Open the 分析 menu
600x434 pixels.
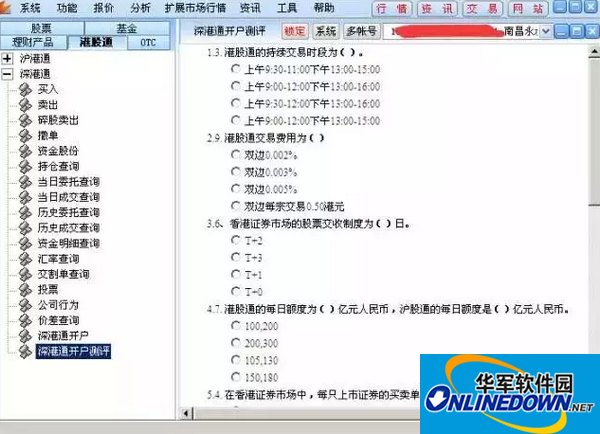[140, 8]
